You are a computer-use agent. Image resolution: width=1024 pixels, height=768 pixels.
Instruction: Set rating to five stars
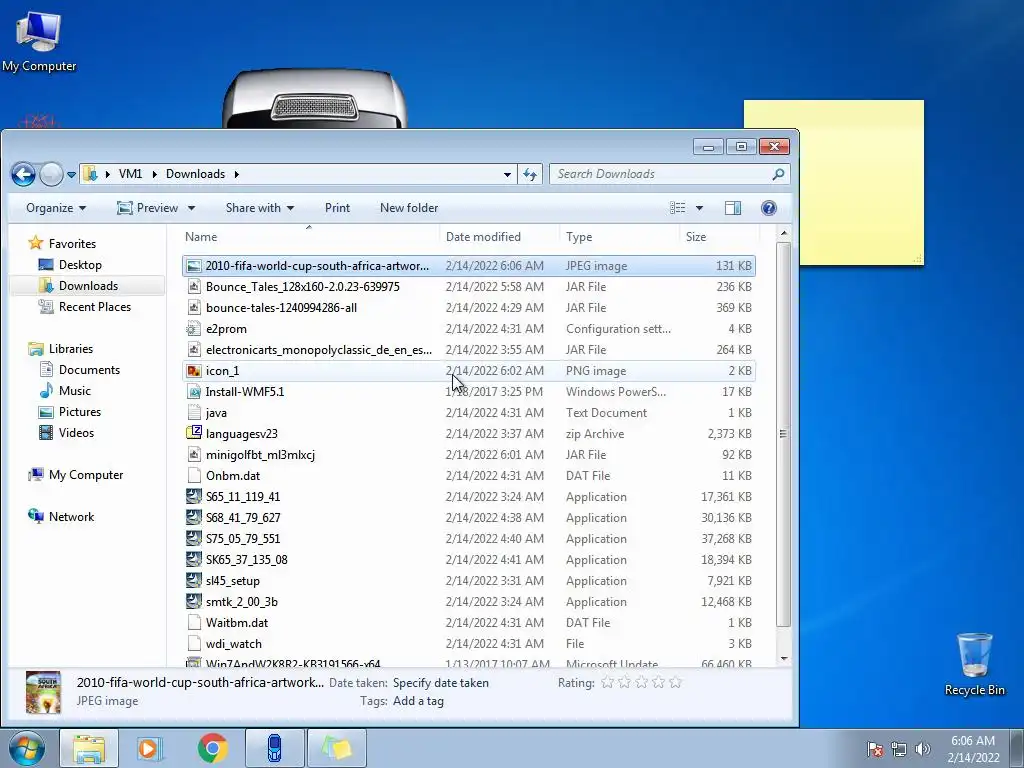676,682
